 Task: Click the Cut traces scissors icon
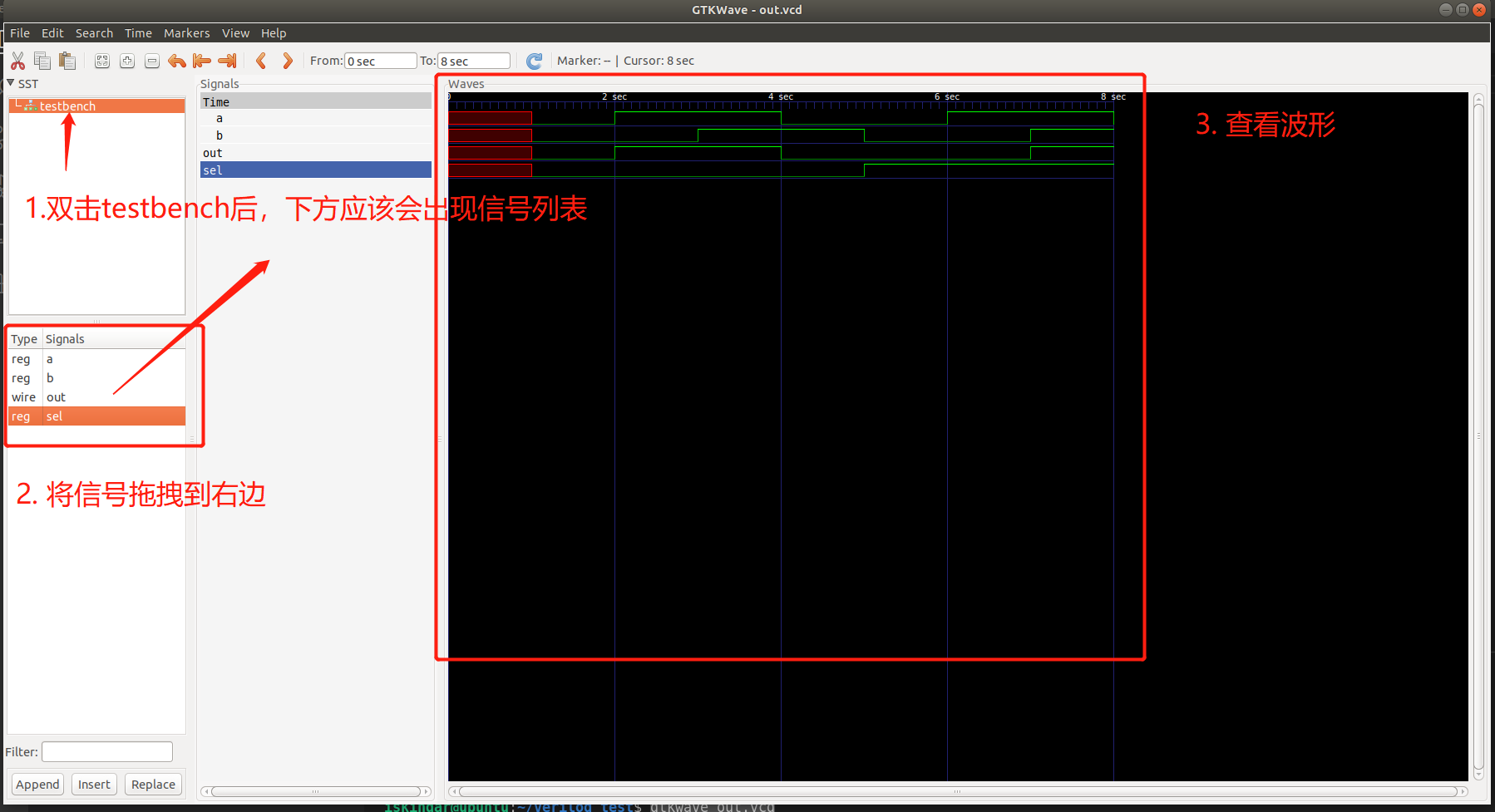17,61
